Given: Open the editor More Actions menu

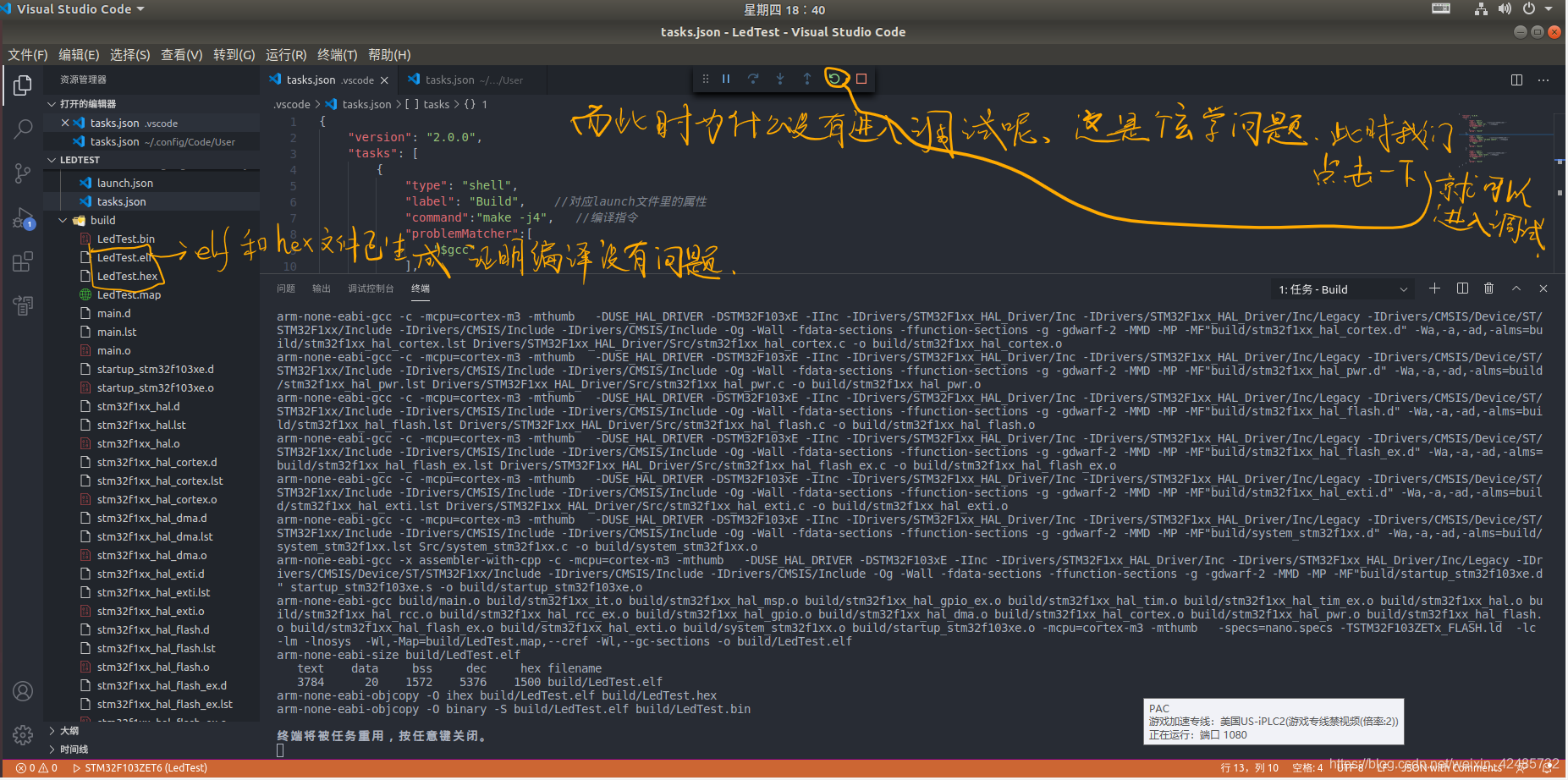Looking at the screenshot, I should pos(1543,80).
